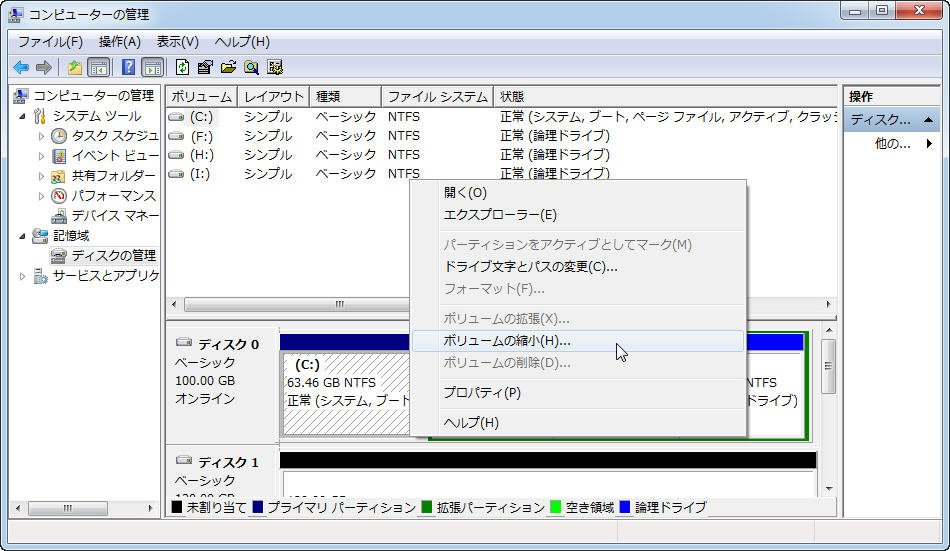
Task: Click the open folder toolbar icon
Action: coord(228,67)
